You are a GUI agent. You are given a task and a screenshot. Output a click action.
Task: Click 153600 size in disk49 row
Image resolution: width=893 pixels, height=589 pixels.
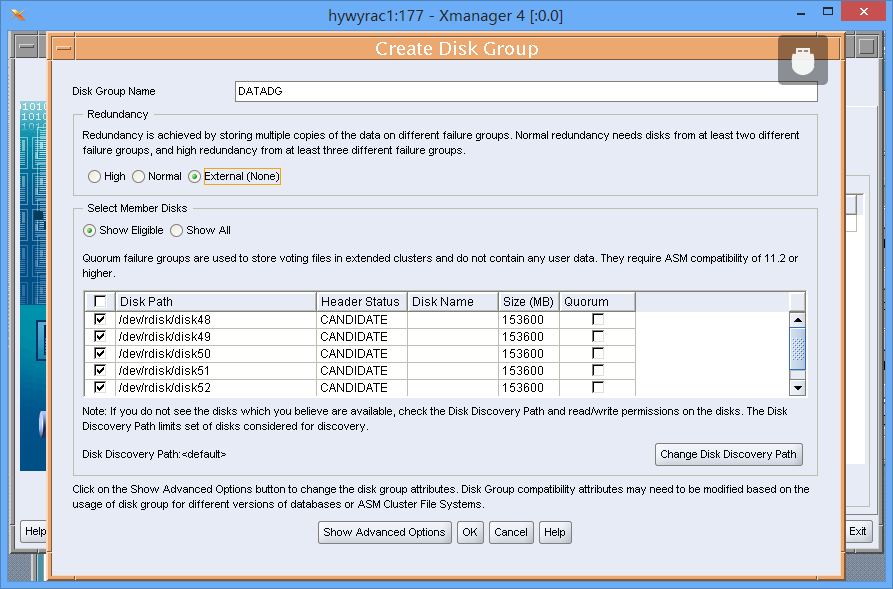tap(529, 337)
